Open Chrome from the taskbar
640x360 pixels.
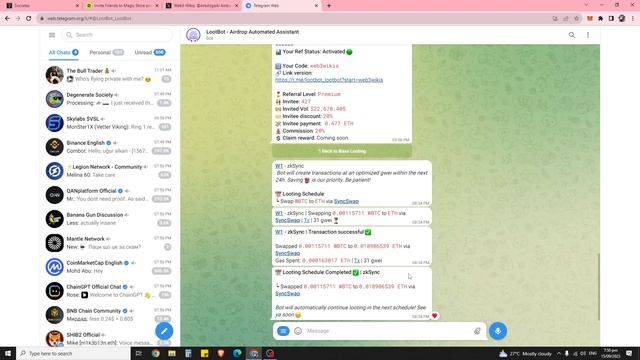[x=156, y=353]
